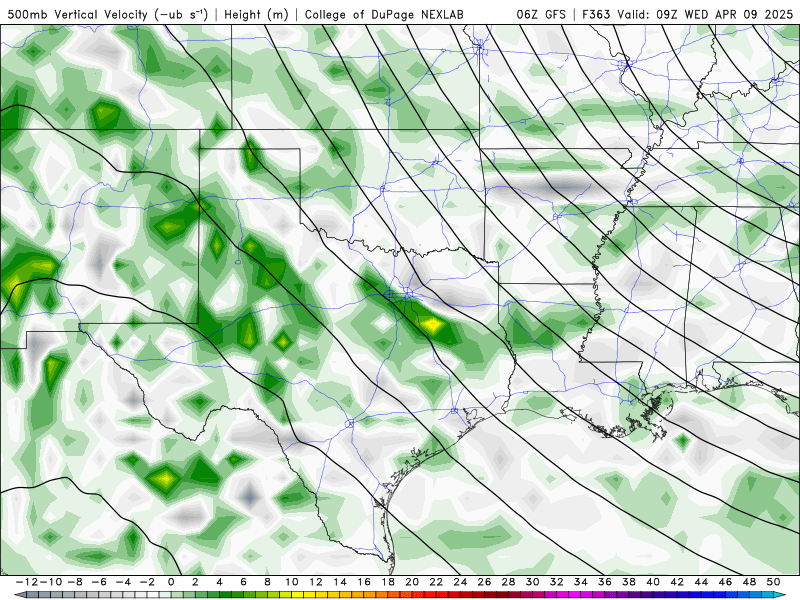Click the "16" color scale label

pos(364,582)
